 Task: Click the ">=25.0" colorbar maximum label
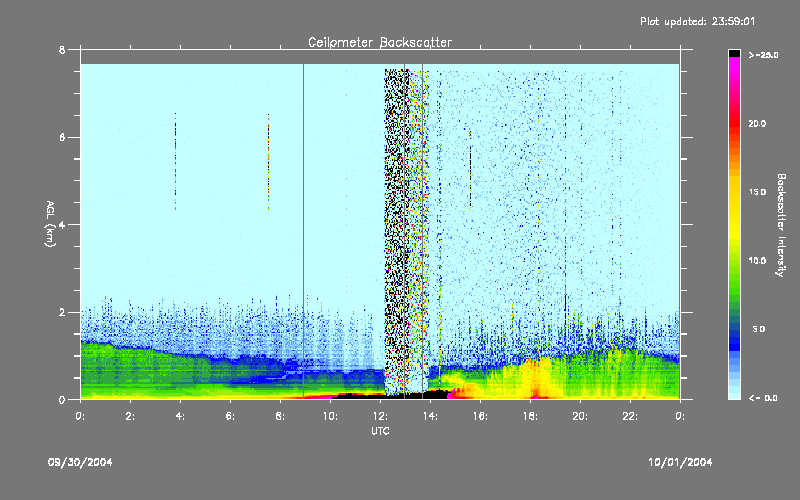(763, 55)
